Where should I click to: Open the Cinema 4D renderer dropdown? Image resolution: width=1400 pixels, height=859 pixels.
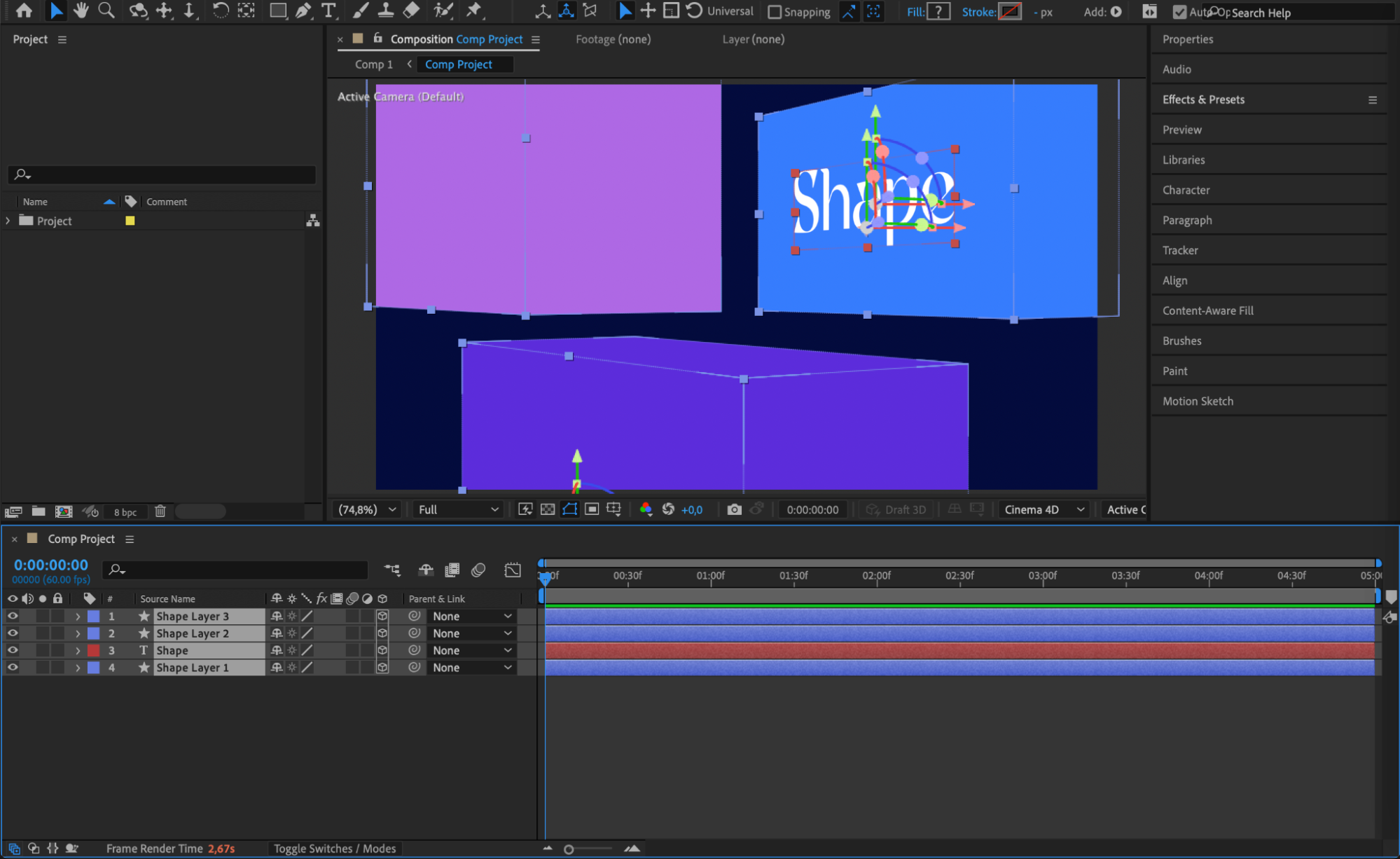tap(1044, 509)
